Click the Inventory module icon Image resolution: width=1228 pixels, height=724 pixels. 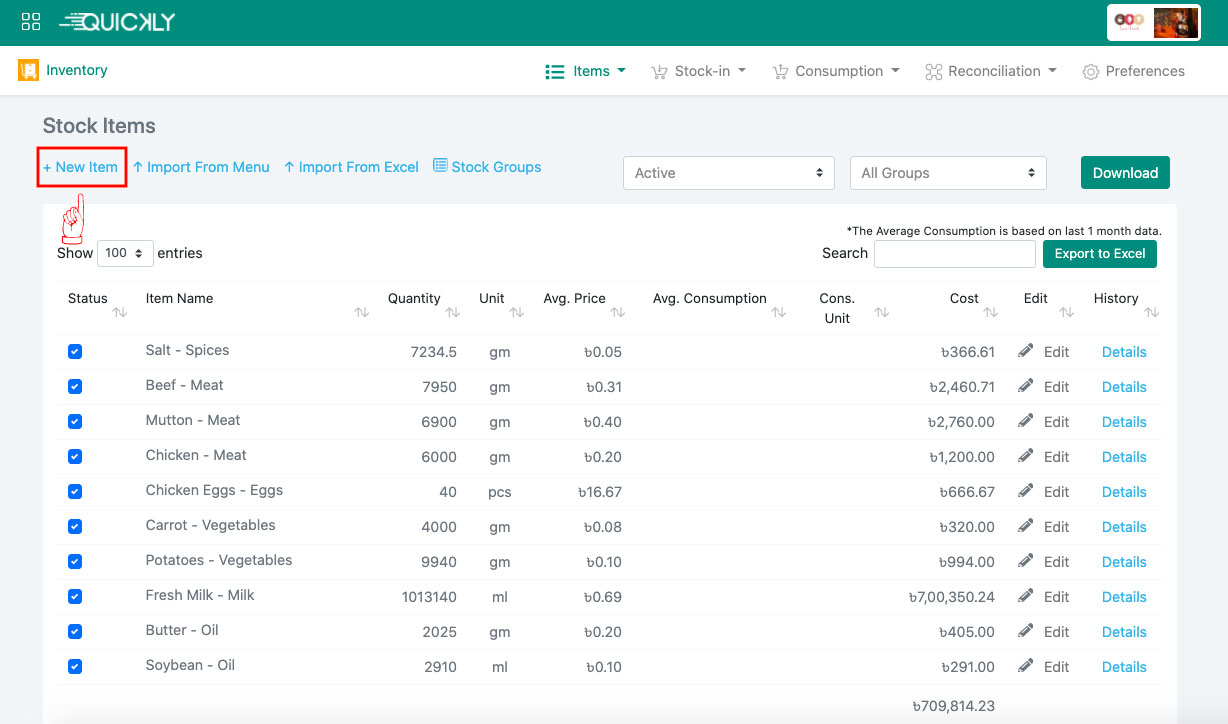click(28, 70)
